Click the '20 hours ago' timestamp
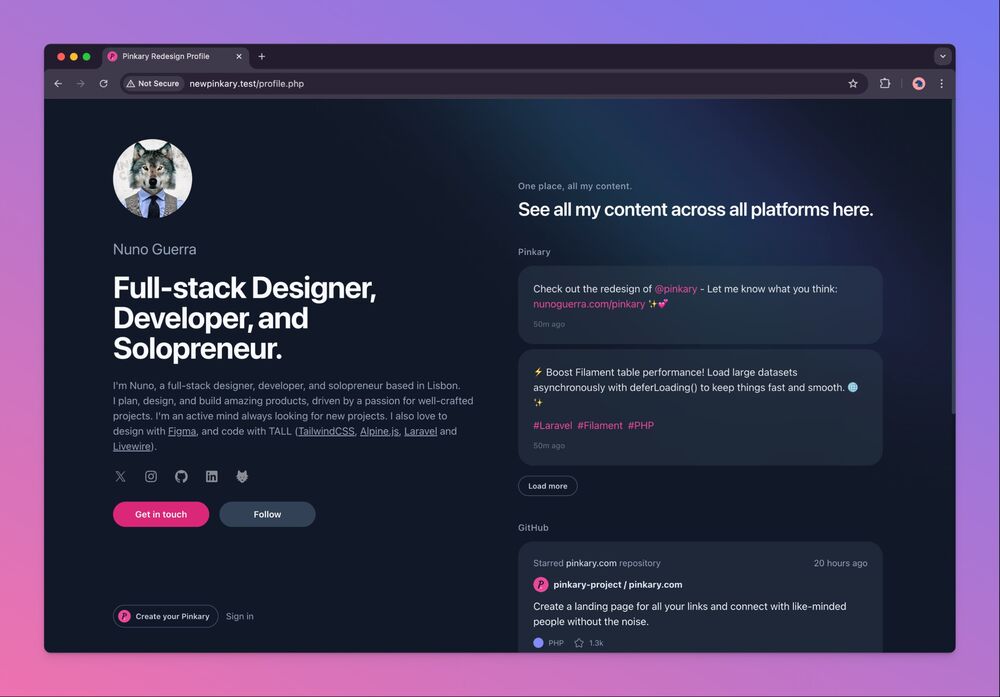1000x697 pixels. [840, 563]
